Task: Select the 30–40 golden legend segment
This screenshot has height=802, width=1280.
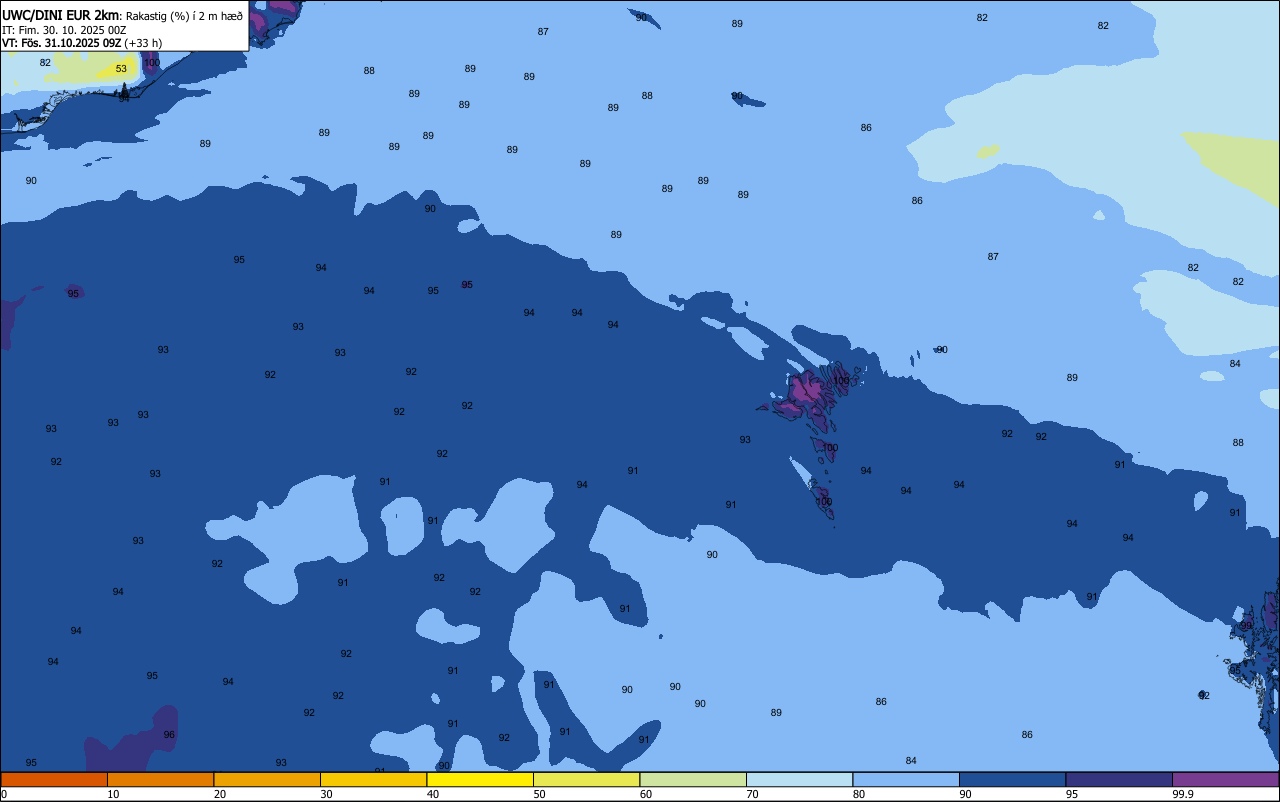Action: tap(373, 779)
